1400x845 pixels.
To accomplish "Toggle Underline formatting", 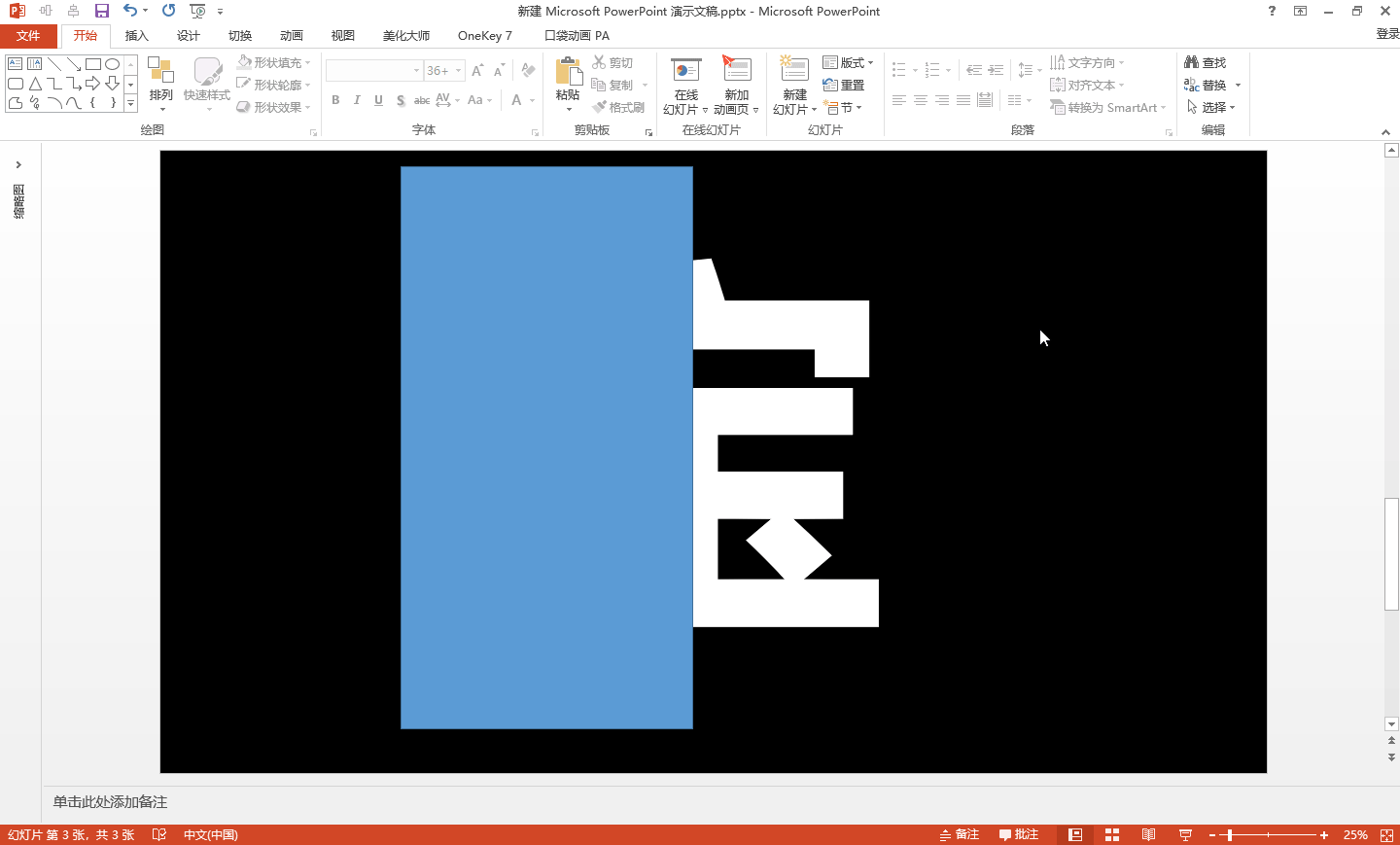I will coord(378,100).
